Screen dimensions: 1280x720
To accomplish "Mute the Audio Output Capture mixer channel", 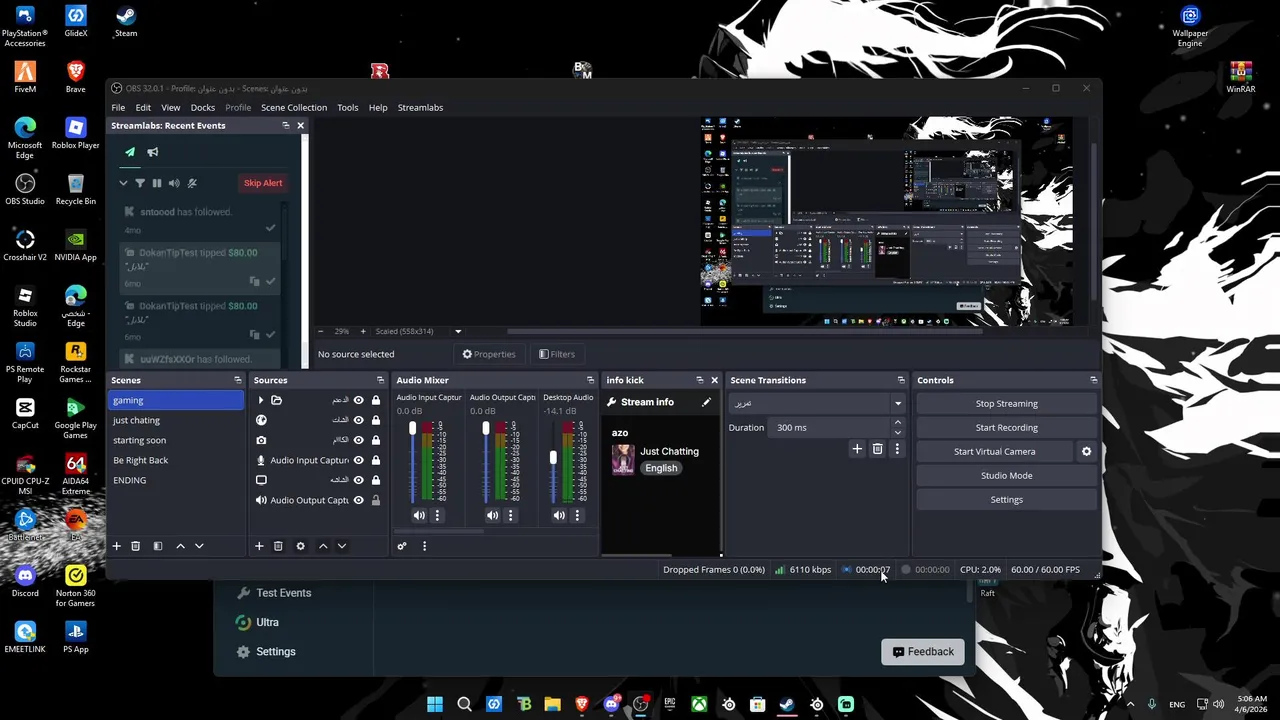I will point(492,516).
